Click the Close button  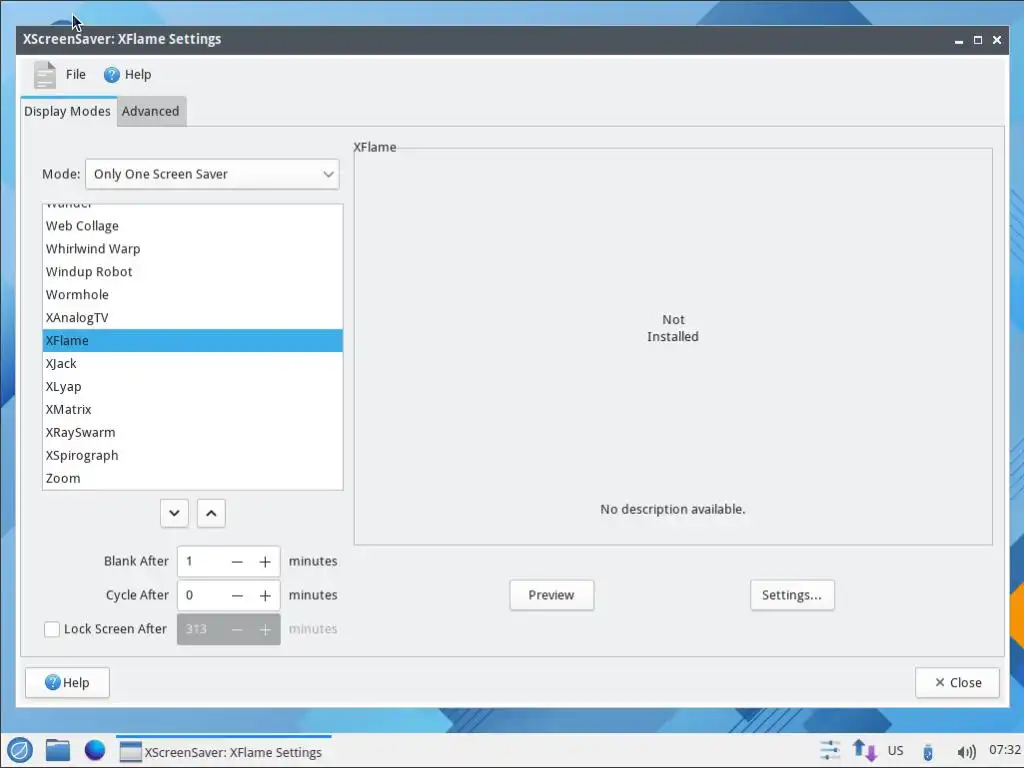[x=957, y=682]
